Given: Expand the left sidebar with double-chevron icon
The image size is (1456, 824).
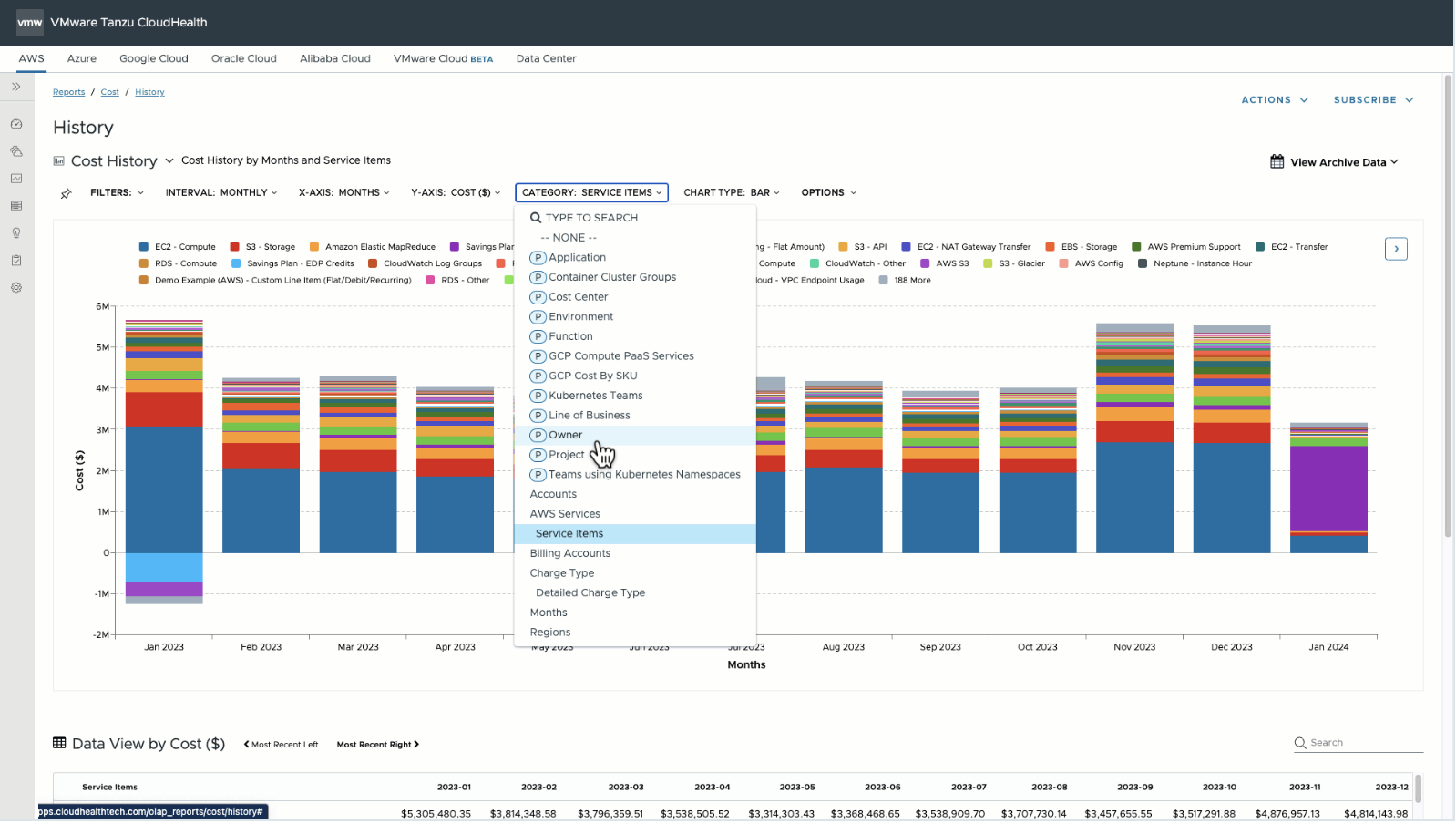Looking at the screenshot, I should (16, 87).
